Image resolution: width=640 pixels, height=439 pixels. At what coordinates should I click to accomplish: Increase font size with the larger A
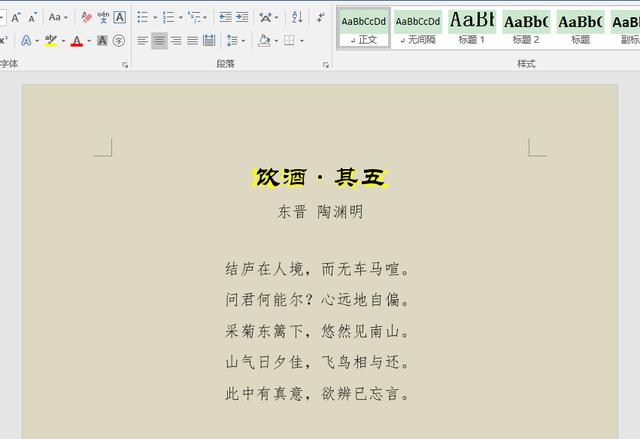[x=16, y=17]
